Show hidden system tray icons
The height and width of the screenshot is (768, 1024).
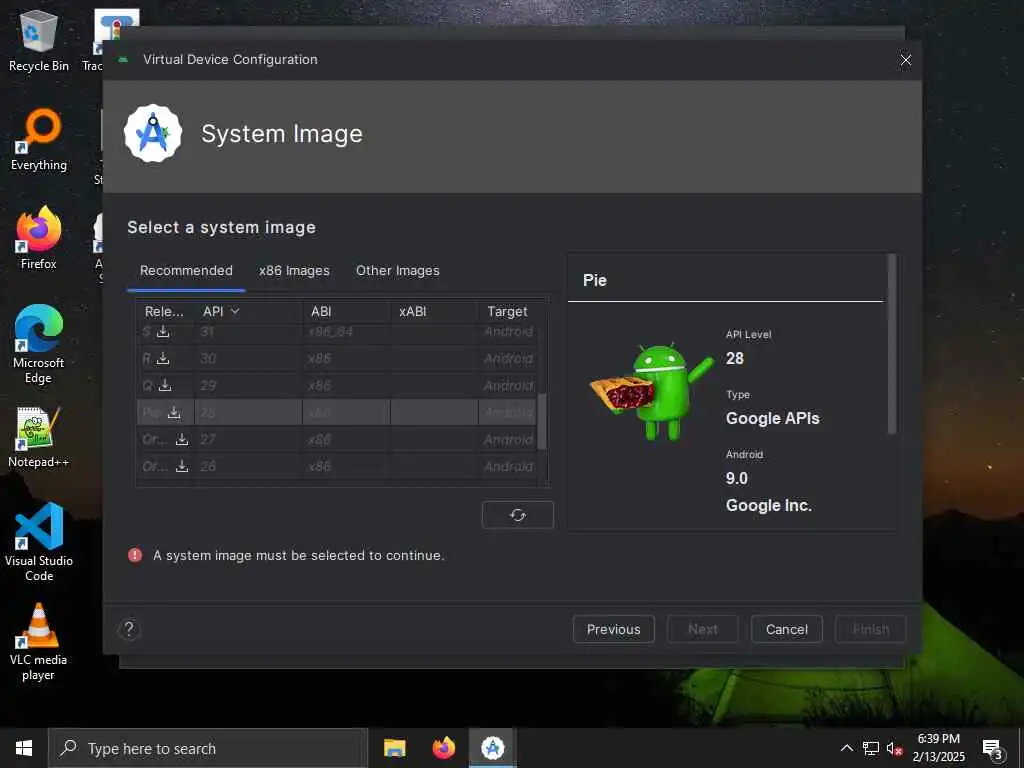click(846, 748)
